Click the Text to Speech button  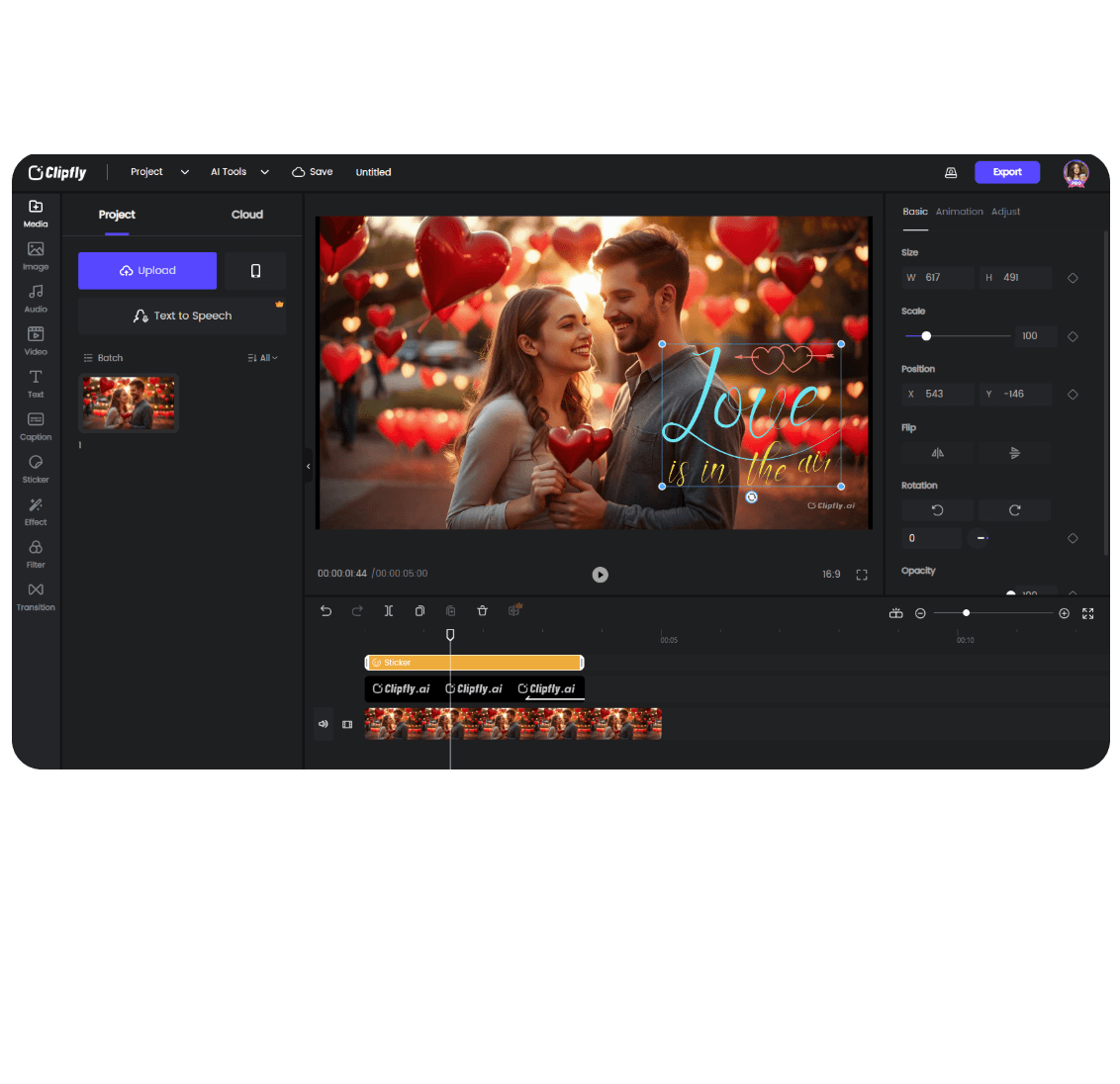click(181, 316)
